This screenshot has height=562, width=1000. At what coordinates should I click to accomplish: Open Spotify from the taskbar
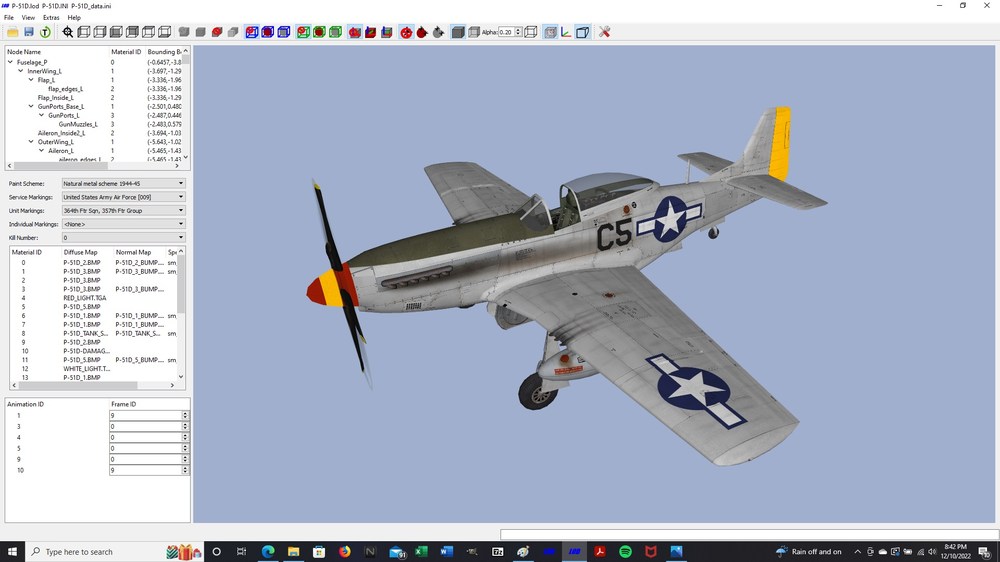[625, 552]
